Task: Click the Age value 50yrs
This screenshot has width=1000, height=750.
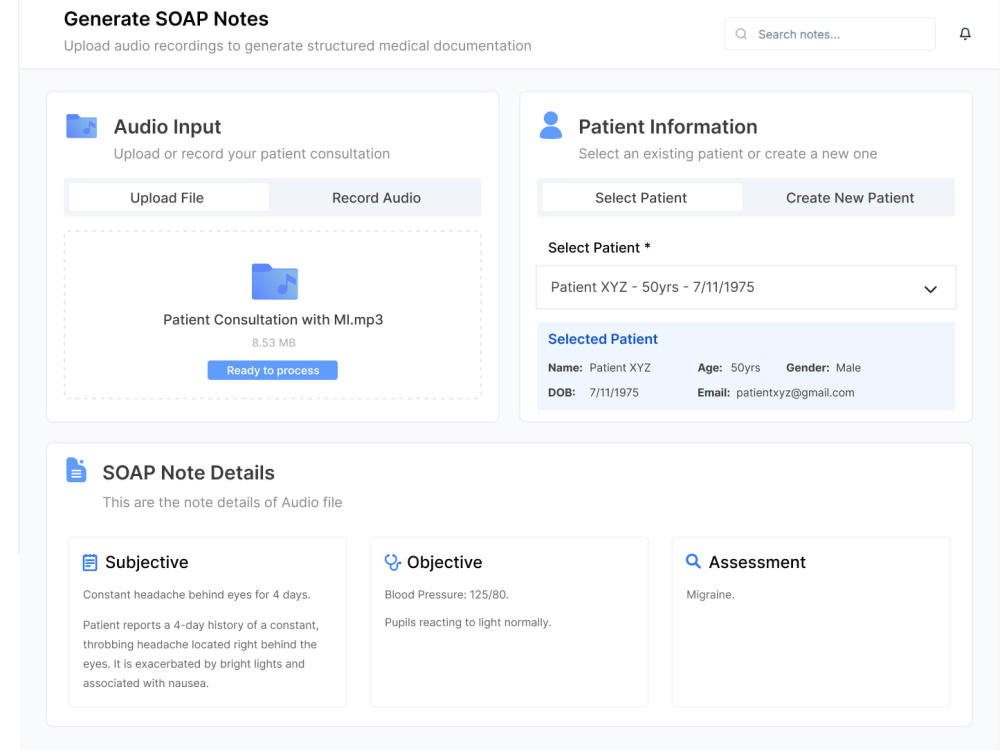Action: click(745, 367)
